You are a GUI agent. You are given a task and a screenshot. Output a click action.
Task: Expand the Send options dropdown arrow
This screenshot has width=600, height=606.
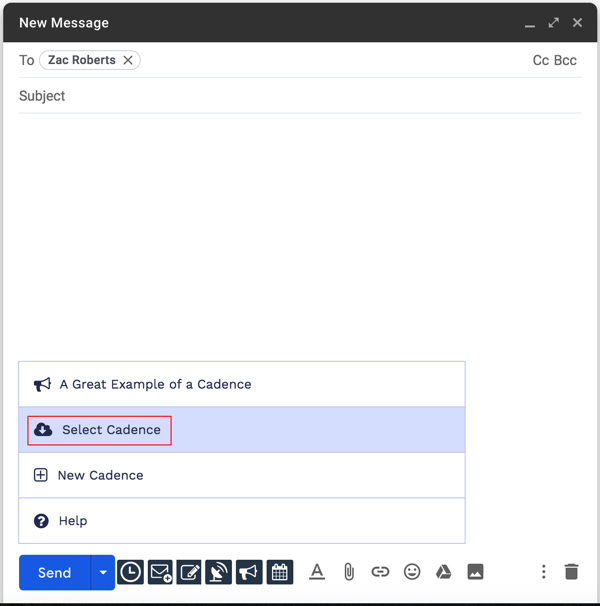pyautogui.click(x=102, y=572)
